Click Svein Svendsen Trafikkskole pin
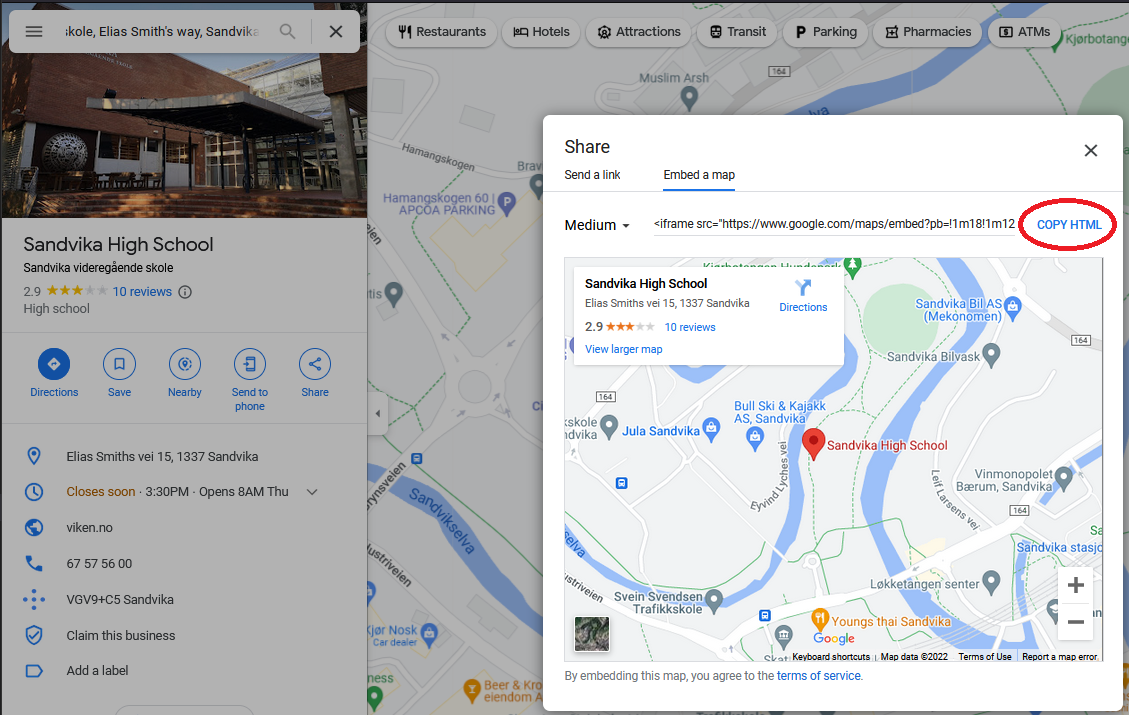The image size is (1129, 715). [x=714, y=599]
